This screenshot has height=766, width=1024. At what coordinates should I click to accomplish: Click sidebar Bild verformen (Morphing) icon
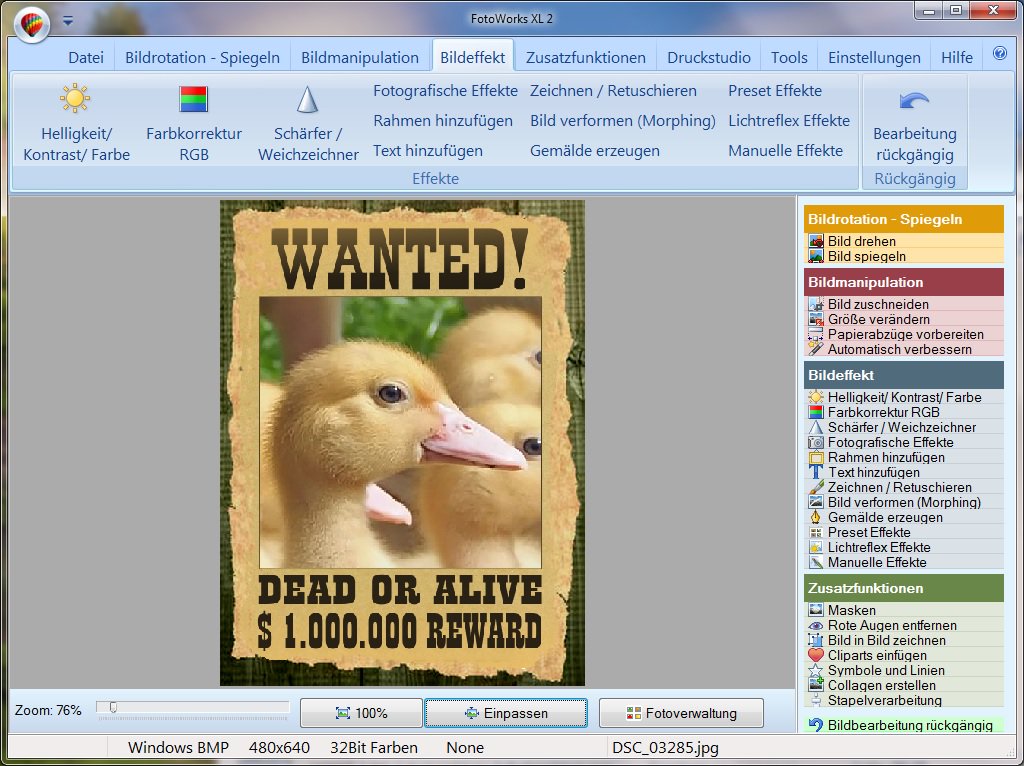tap(816, 502)
